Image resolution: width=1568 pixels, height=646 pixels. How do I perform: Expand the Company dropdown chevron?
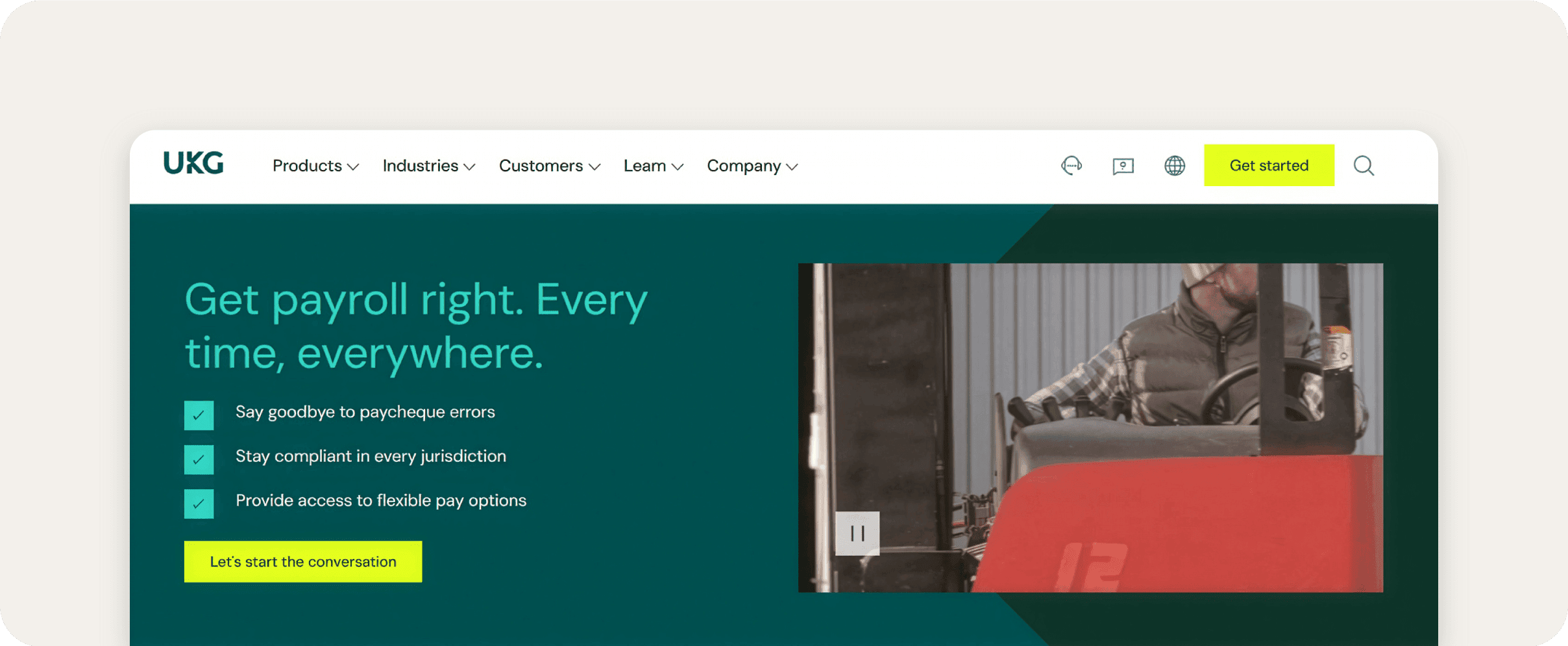[792, 167]
